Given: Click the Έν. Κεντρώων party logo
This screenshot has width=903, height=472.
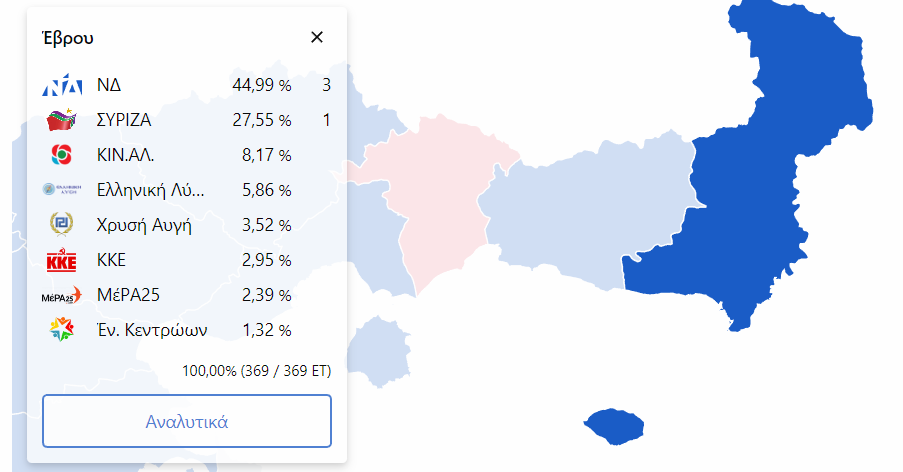Looking at the screenshot, I should coord(61,330).
